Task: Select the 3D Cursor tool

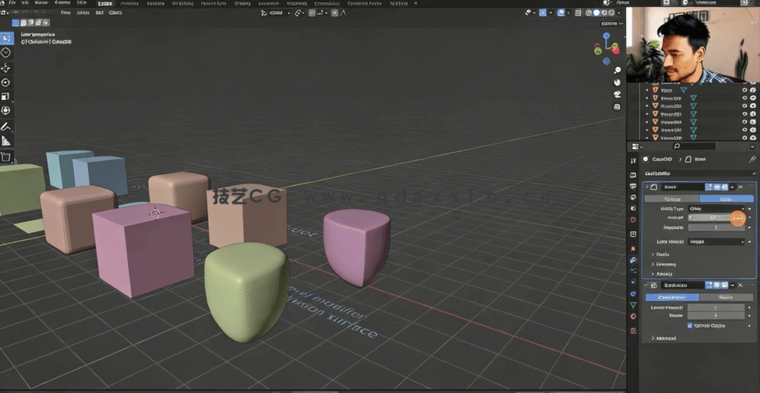Action: click(x=6, y=53)
